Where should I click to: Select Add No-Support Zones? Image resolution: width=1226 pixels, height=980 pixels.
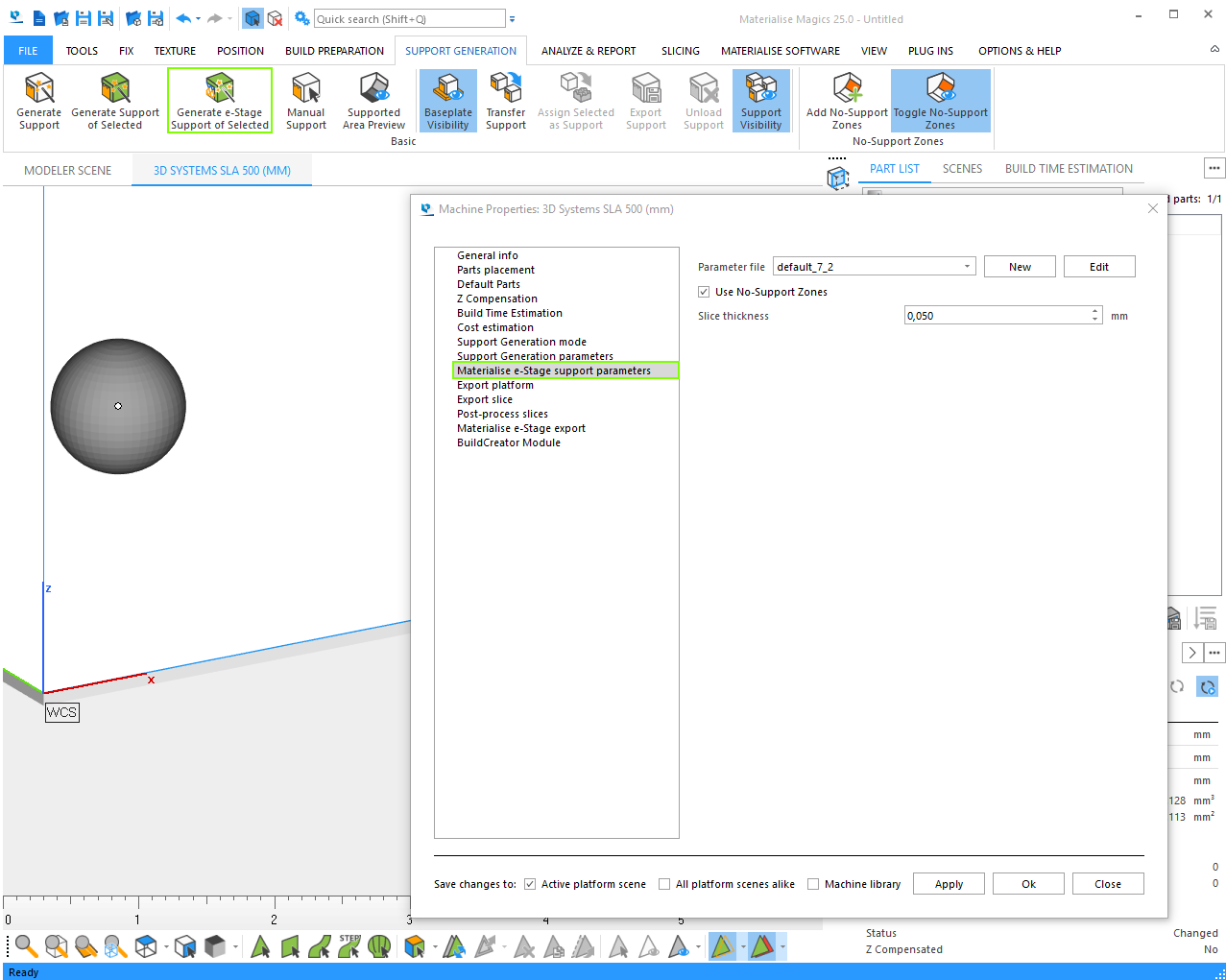point(846,100)
